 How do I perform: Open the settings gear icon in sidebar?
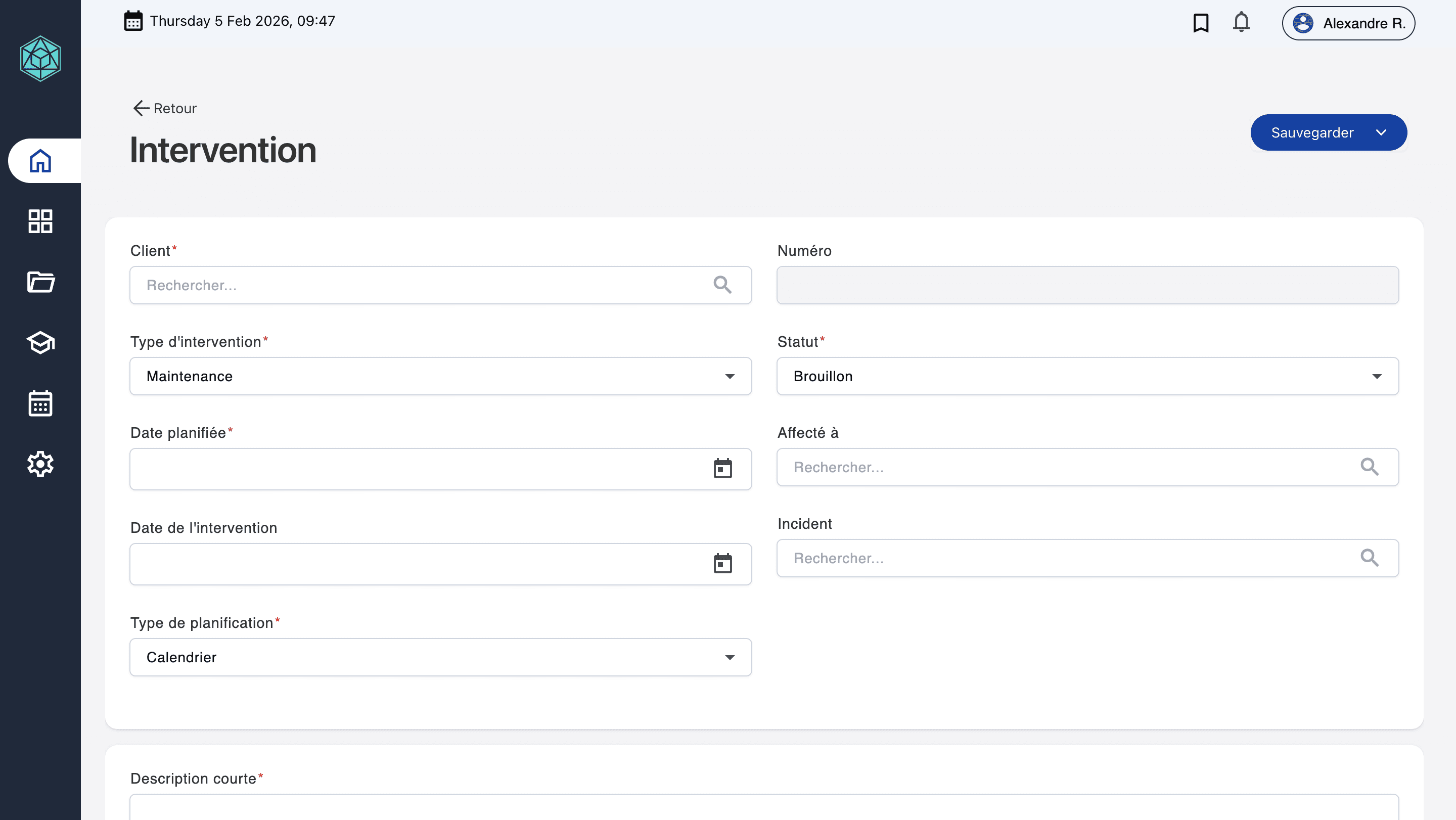pyautogui.click(x=40, y=464)
